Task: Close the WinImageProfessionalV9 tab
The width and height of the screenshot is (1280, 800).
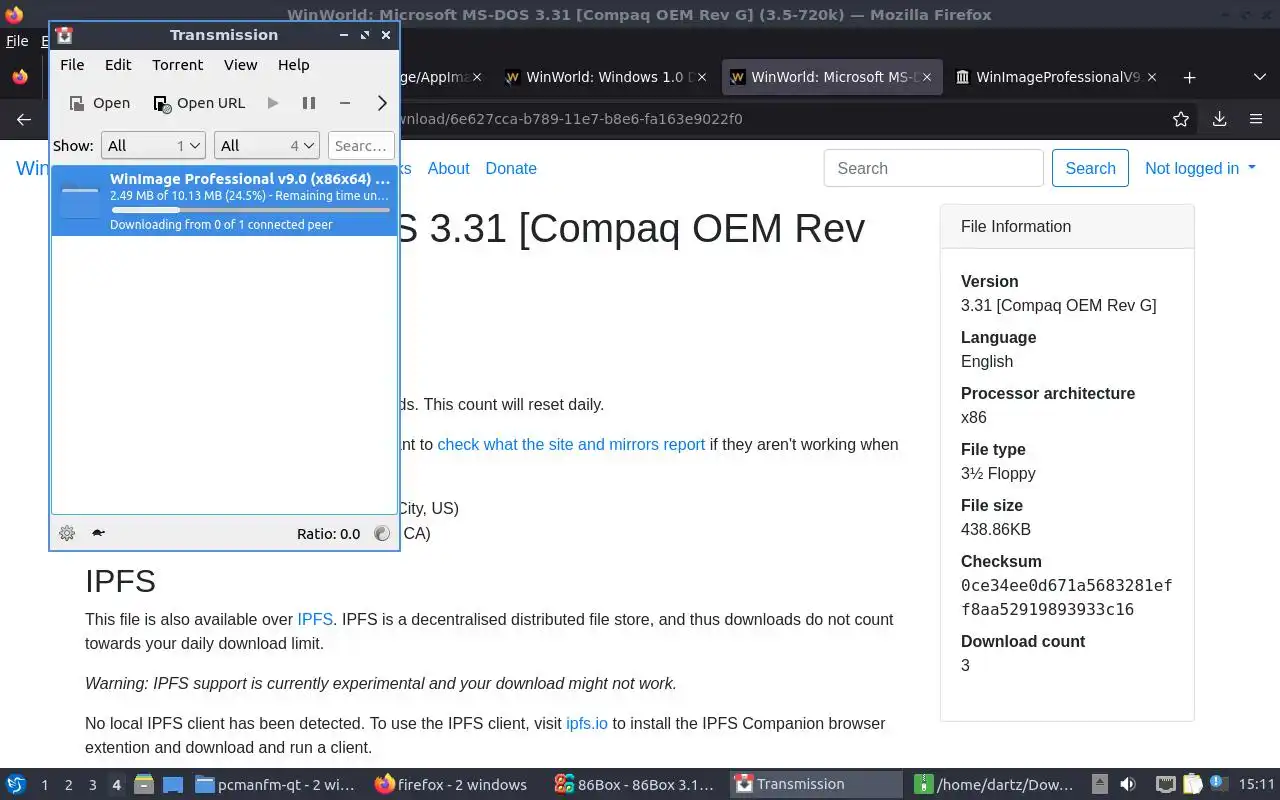Action: pos(1152,77)
